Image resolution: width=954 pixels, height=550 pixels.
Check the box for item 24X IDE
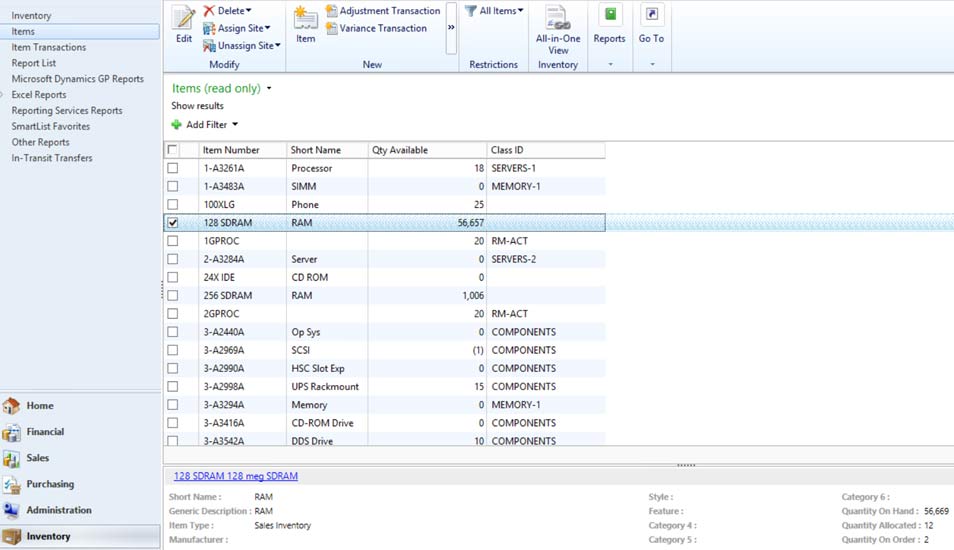[173, 277]
